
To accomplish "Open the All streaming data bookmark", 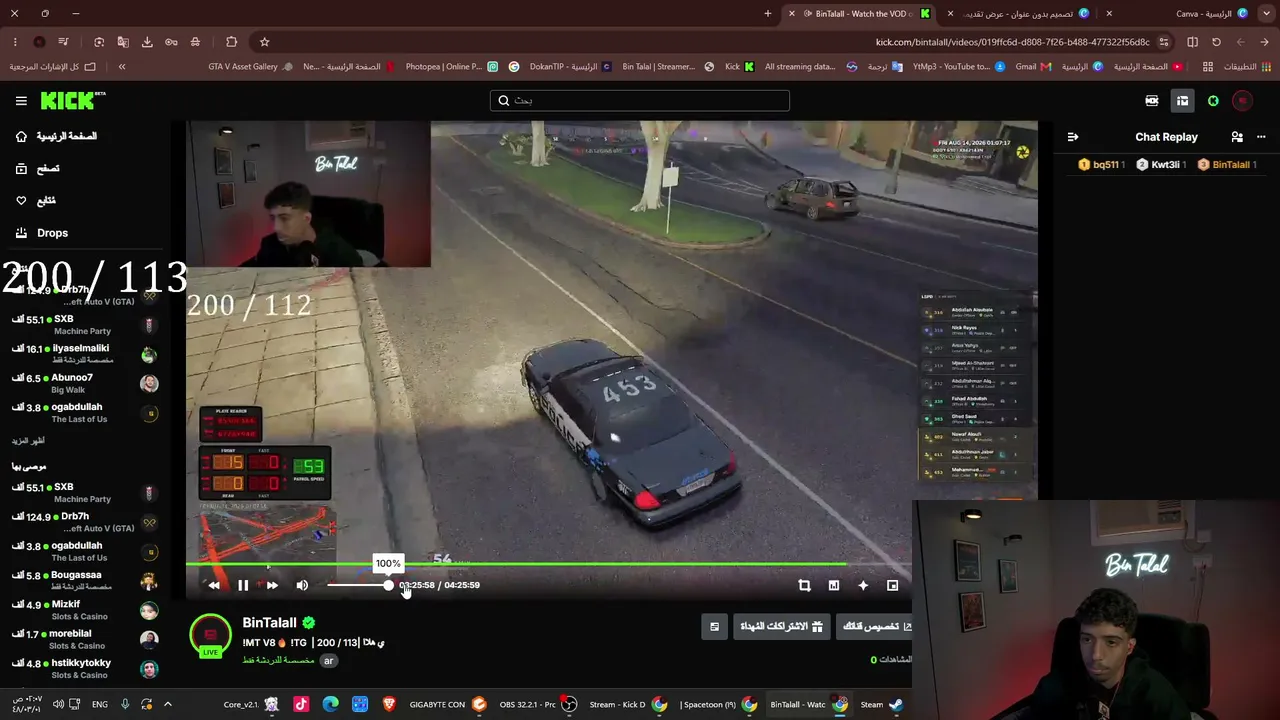I will tap(810, 67).
